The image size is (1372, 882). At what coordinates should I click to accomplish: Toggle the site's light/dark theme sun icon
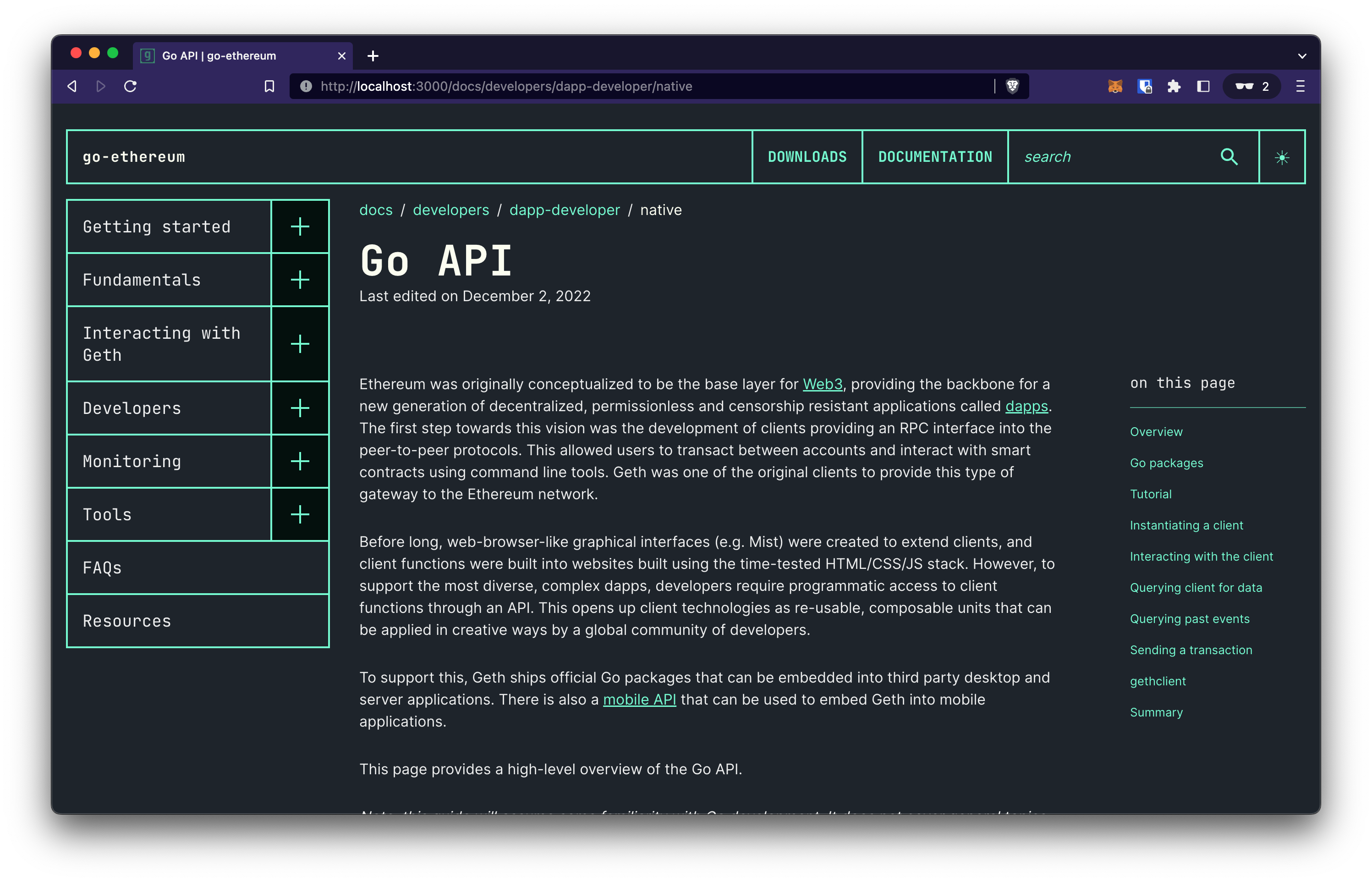pos(1282,156)
